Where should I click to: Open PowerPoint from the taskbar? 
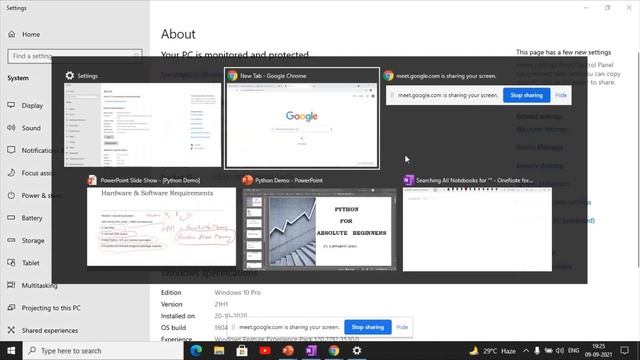[x=288, y=351]
